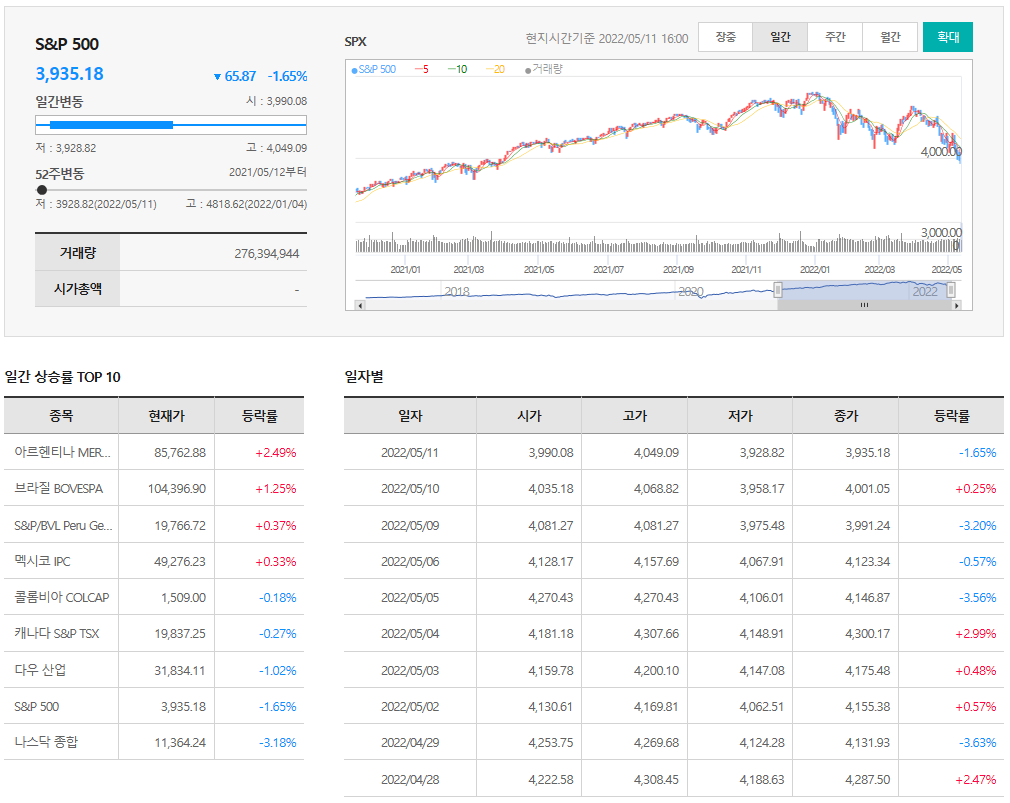Click the chart scrollbar left arrow
The image size is (1010, 803).
pos(361,305)
